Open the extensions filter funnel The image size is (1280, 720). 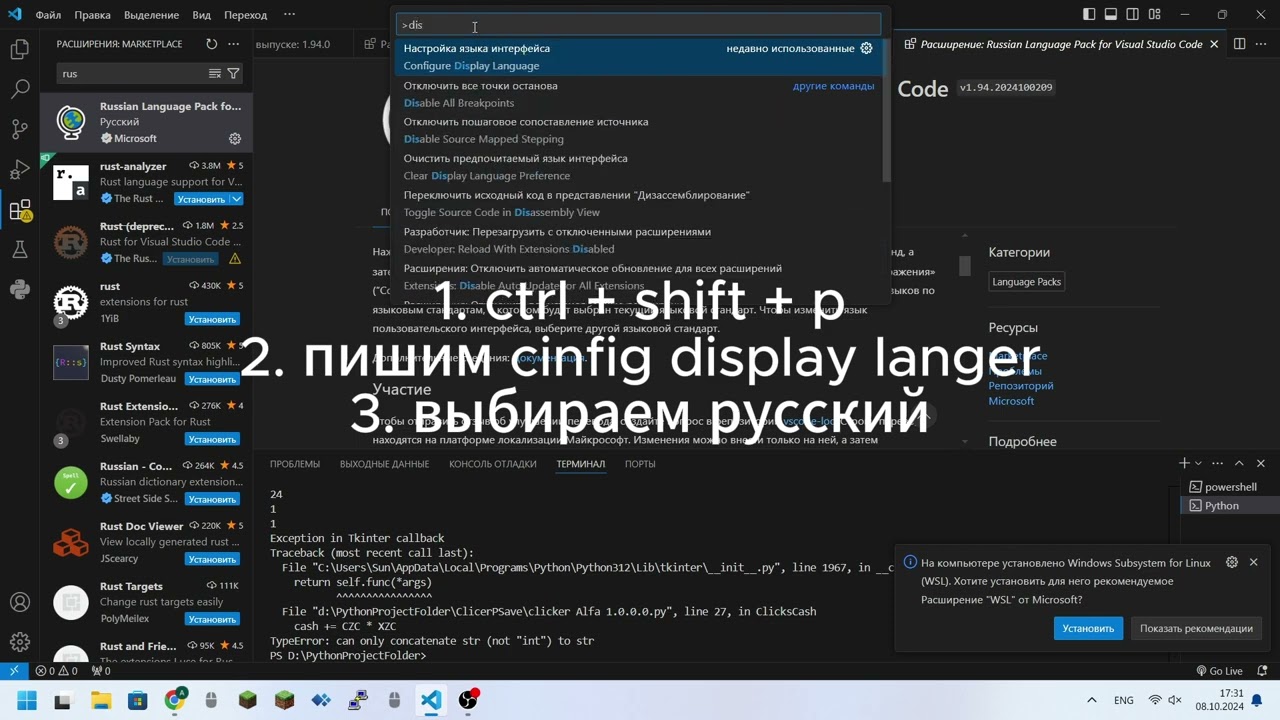[x=233, y=73]
